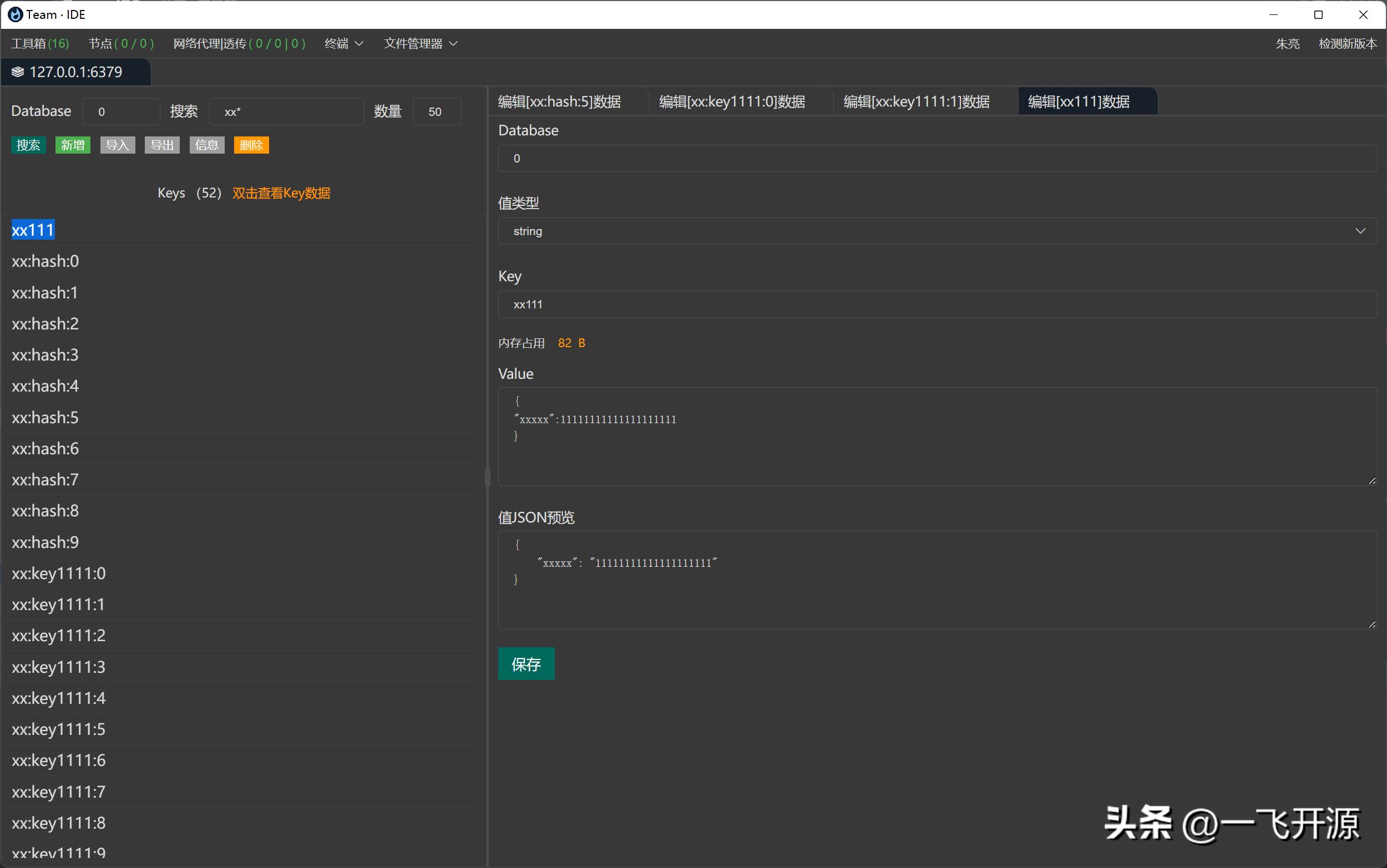1387x868 pixels.
Task: Click the 新增 add key button
Action: 73,145
